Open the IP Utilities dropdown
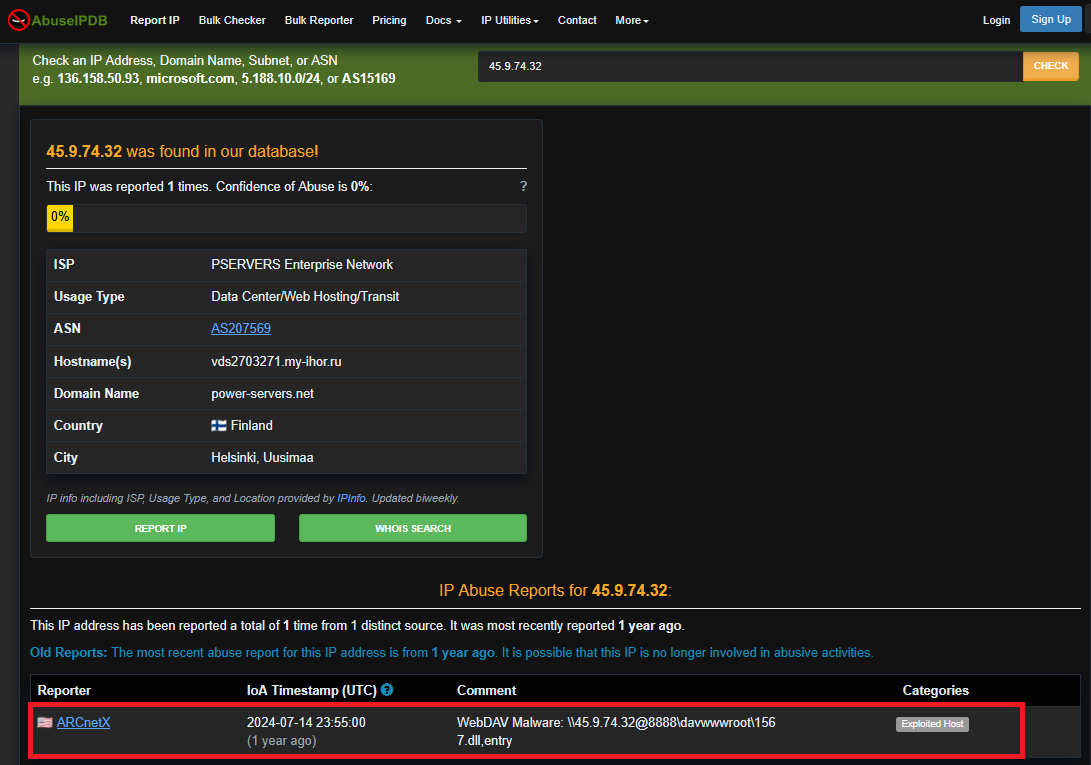This screenshot has height=765, width=1091. [x=509, y=20]
